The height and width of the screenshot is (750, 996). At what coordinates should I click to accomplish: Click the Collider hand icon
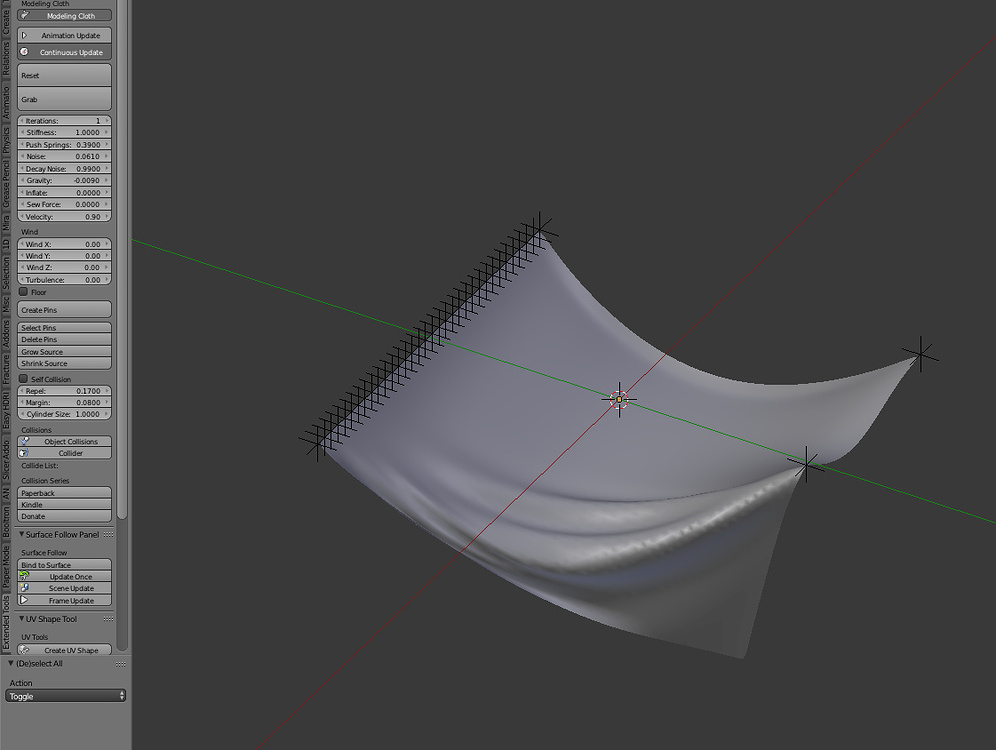point(25,453)
